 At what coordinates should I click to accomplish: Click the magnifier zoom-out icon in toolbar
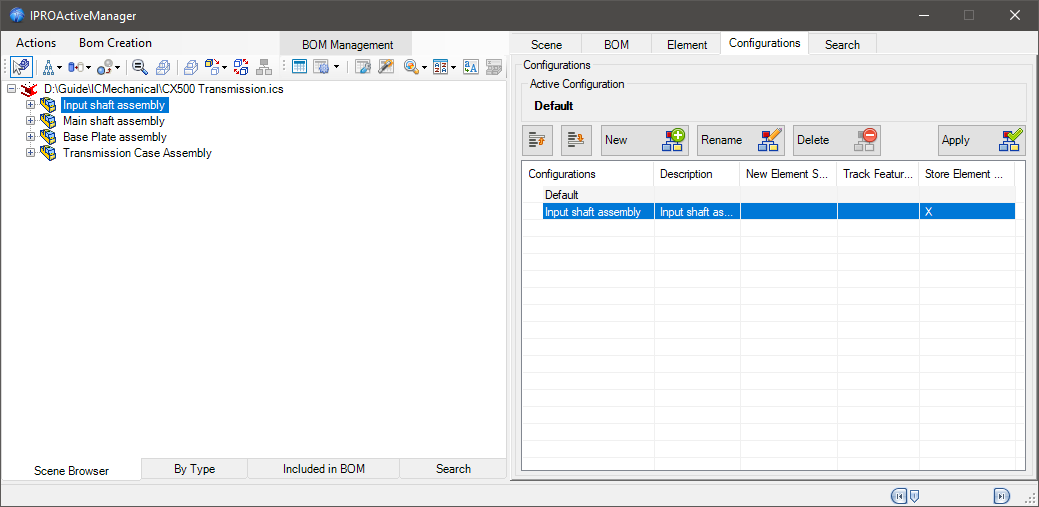pos(140,67)
